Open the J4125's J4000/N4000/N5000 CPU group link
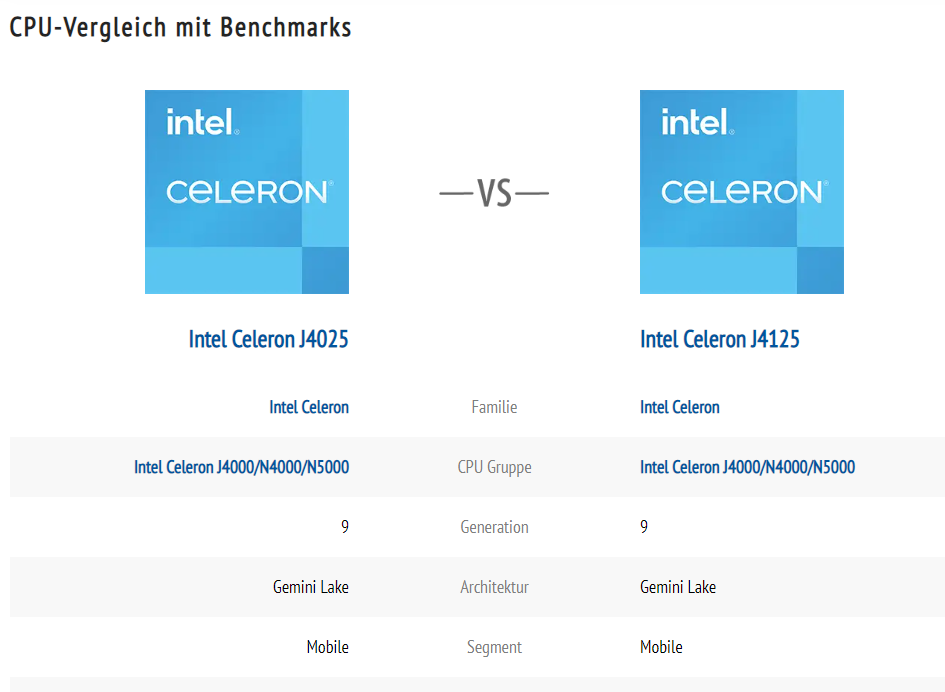Viewport: 945px width, 692px height. (747, 467)
